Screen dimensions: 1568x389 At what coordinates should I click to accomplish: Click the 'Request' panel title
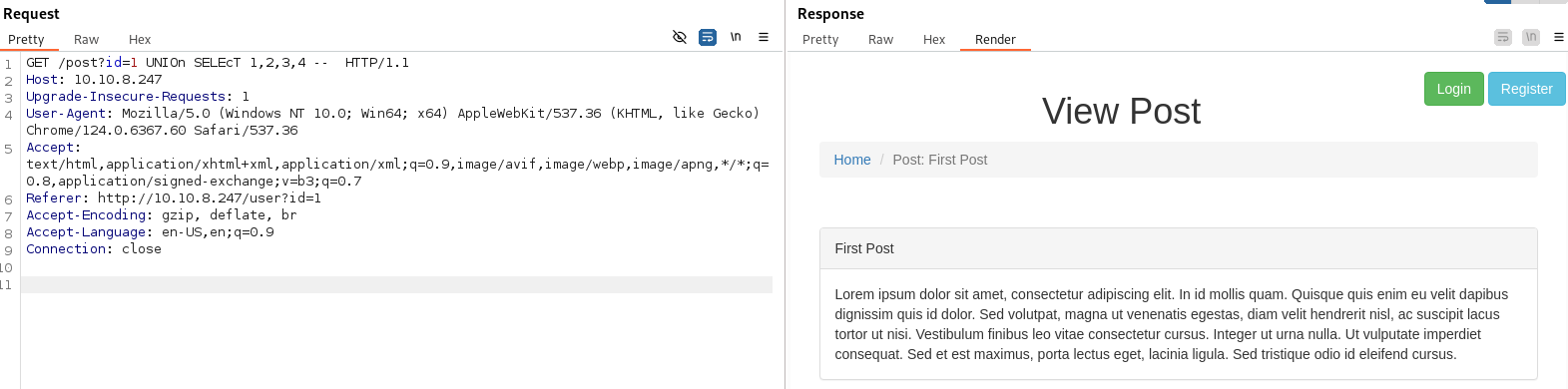pyautogui.click(x=31, y=14)
